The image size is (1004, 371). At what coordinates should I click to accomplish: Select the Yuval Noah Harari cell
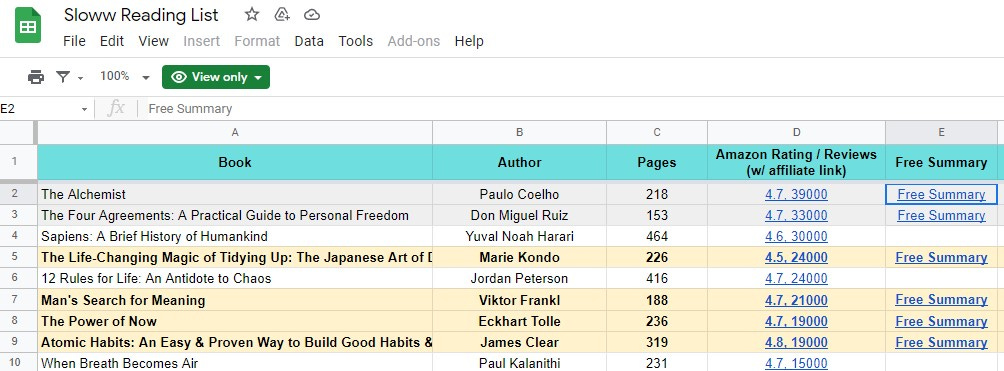tap(519, 236)
